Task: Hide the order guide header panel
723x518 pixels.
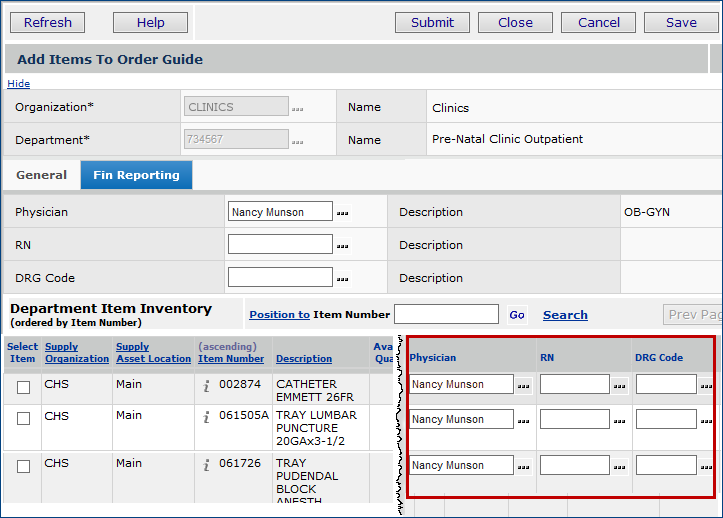Action: [x=18, y=84]
